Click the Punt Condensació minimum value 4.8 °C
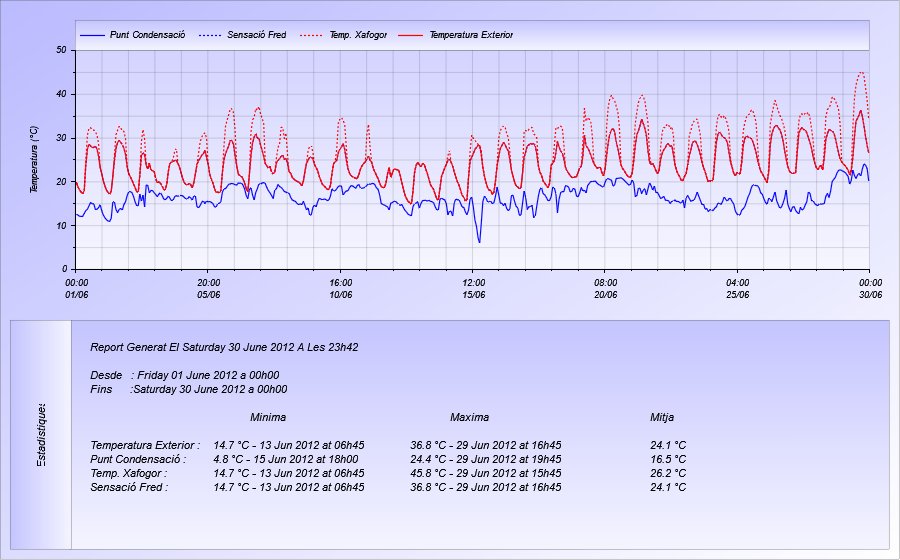This screenshot has height=560, width=900. [x=231, y=459]
